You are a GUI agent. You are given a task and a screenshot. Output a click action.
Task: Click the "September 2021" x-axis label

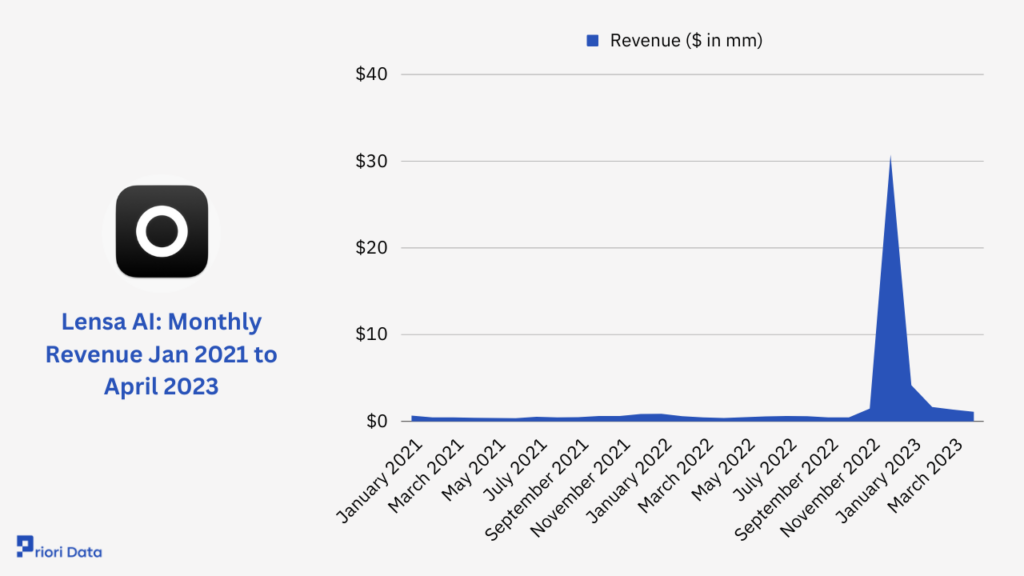tap(537, 490)
